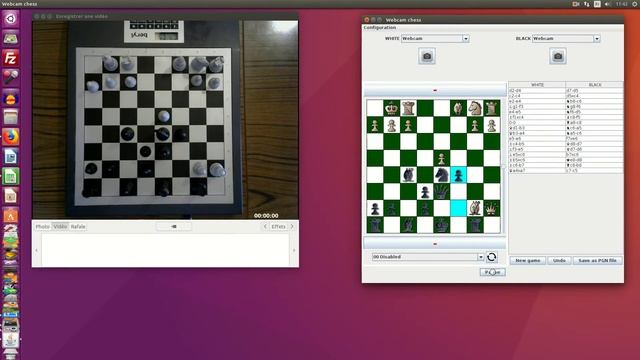Start a New game
The height and width of the screenshot is (360, 640).
pyautogui.click(x=527, y=260)
